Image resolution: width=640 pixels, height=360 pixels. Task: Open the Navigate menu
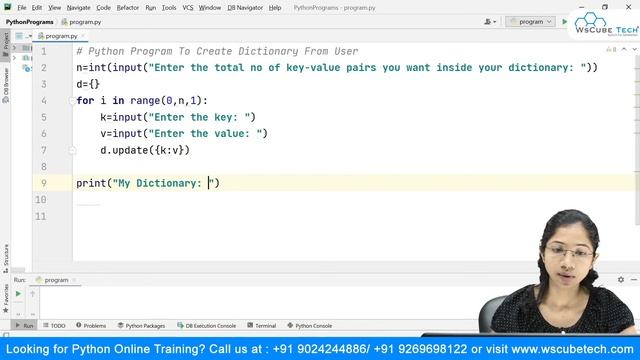[78, 8]
